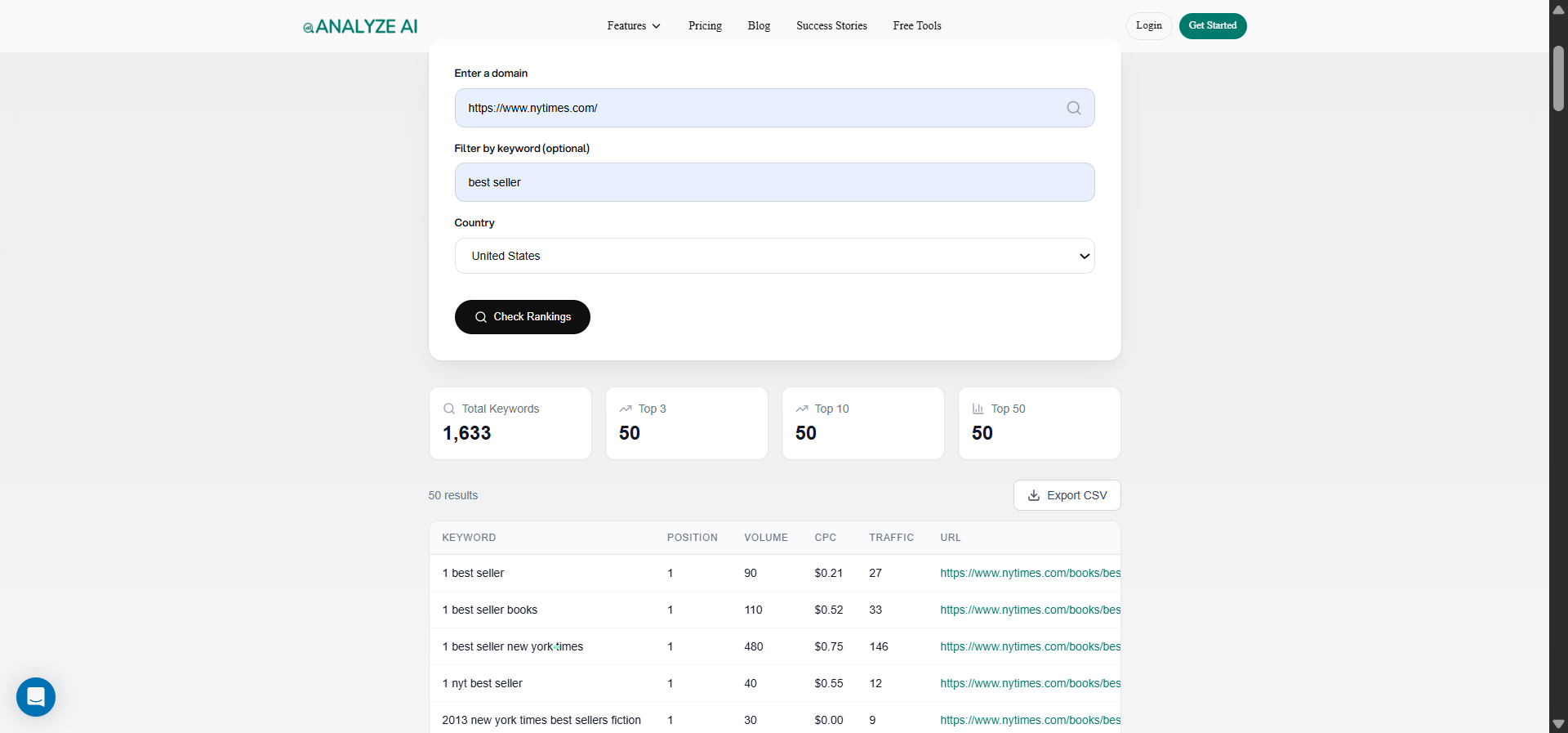
Task: Click the POSITION column header
Action: click(x=693, y=538)
